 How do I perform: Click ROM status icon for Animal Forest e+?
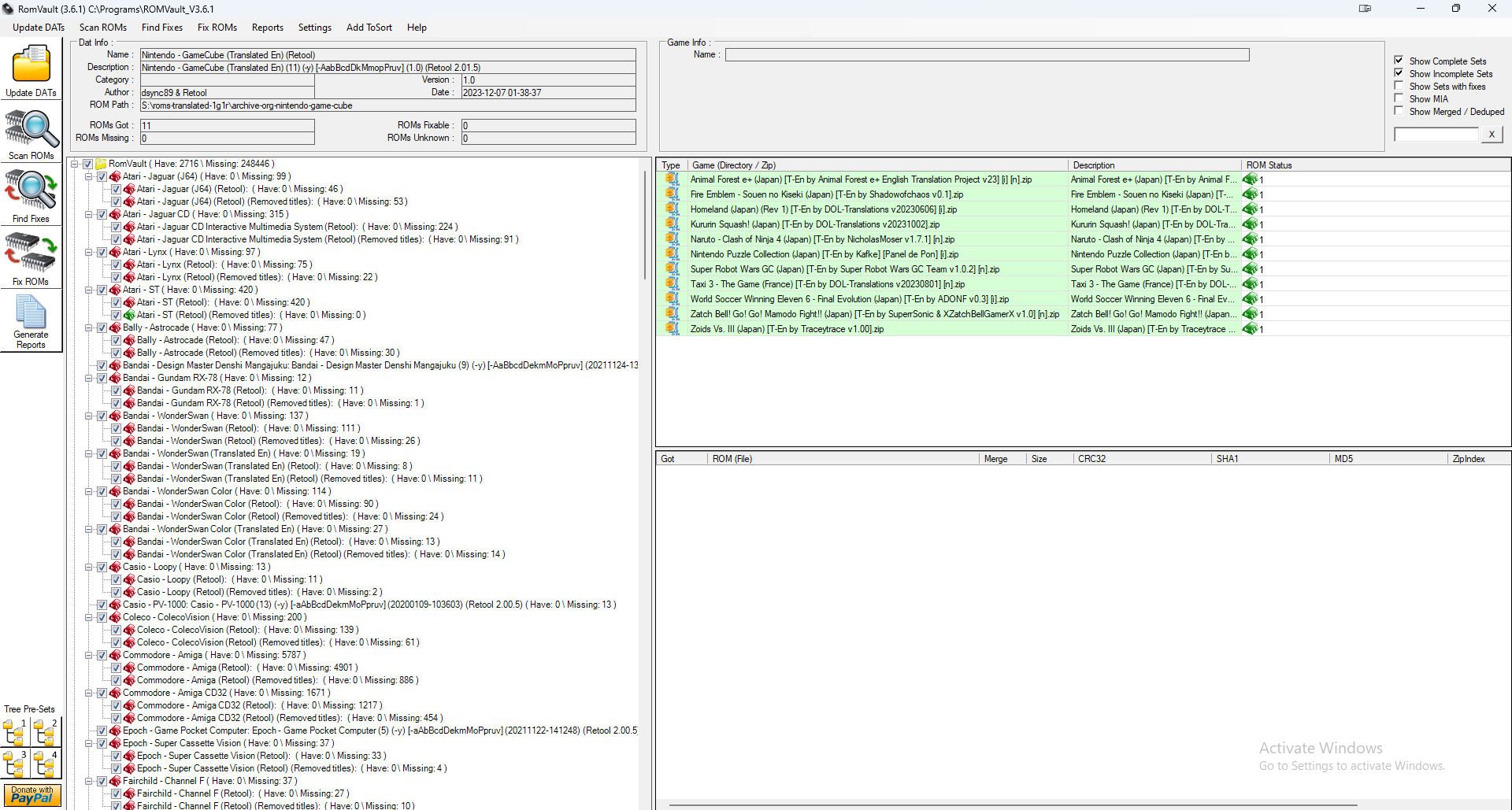click(1250, 179)
